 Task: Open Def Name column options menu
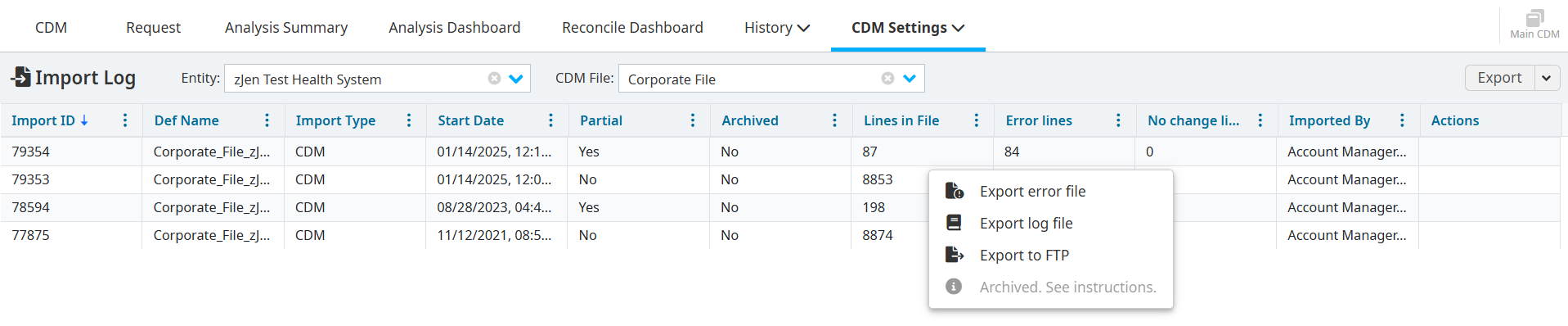(267, 120)
